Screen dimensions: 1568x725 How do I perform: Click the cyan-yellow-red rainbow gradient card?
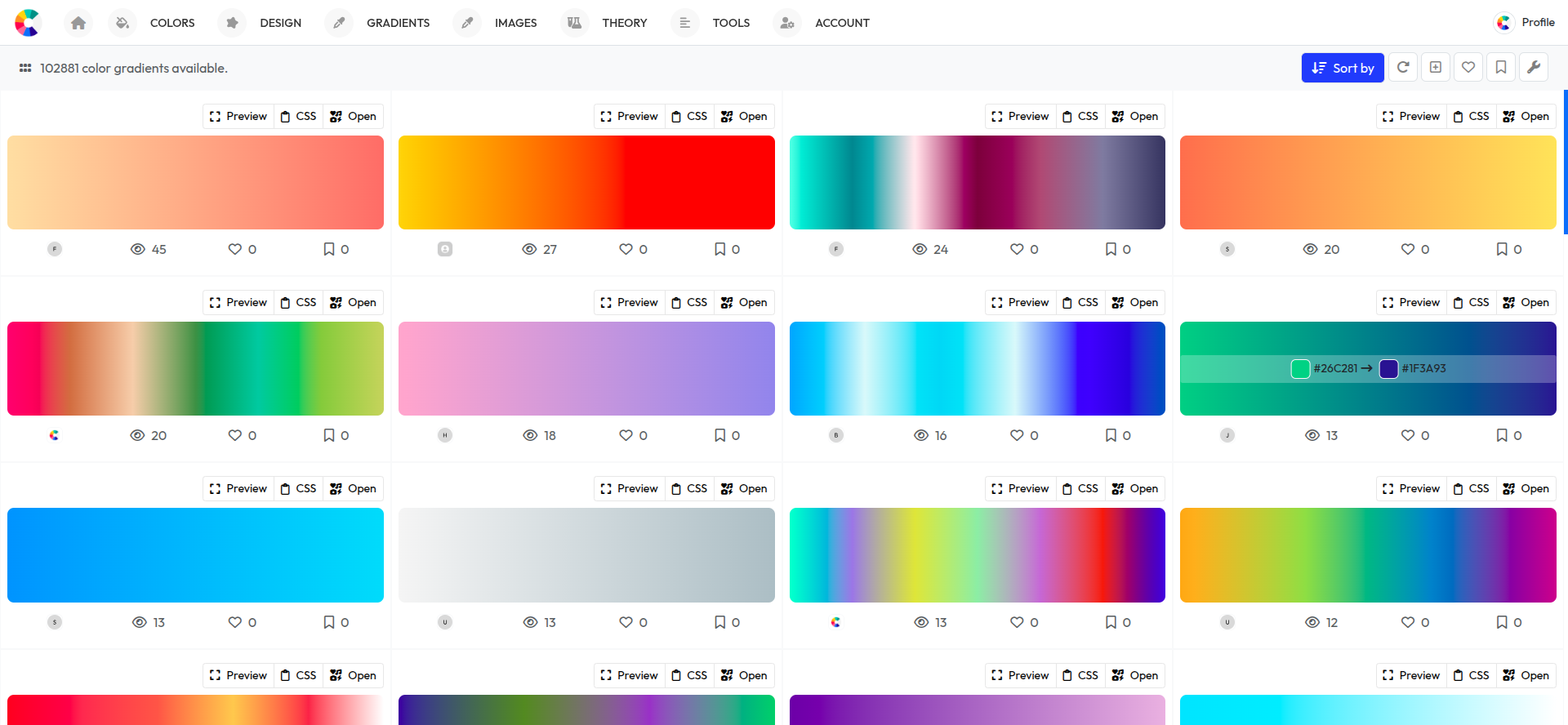click(978, 555)
